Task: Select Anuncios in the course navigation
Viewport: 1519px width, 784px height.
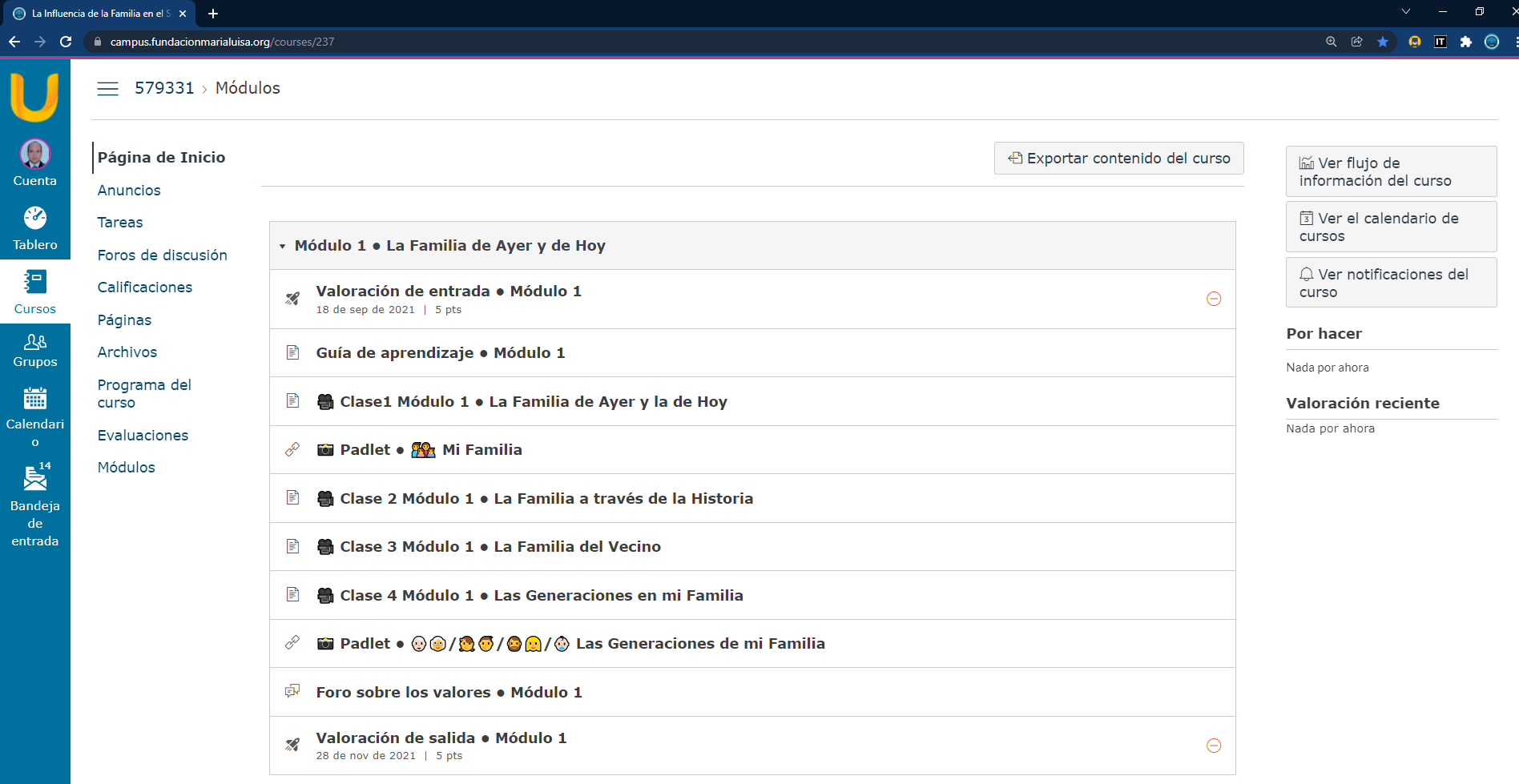Action: tap(129, 191)
